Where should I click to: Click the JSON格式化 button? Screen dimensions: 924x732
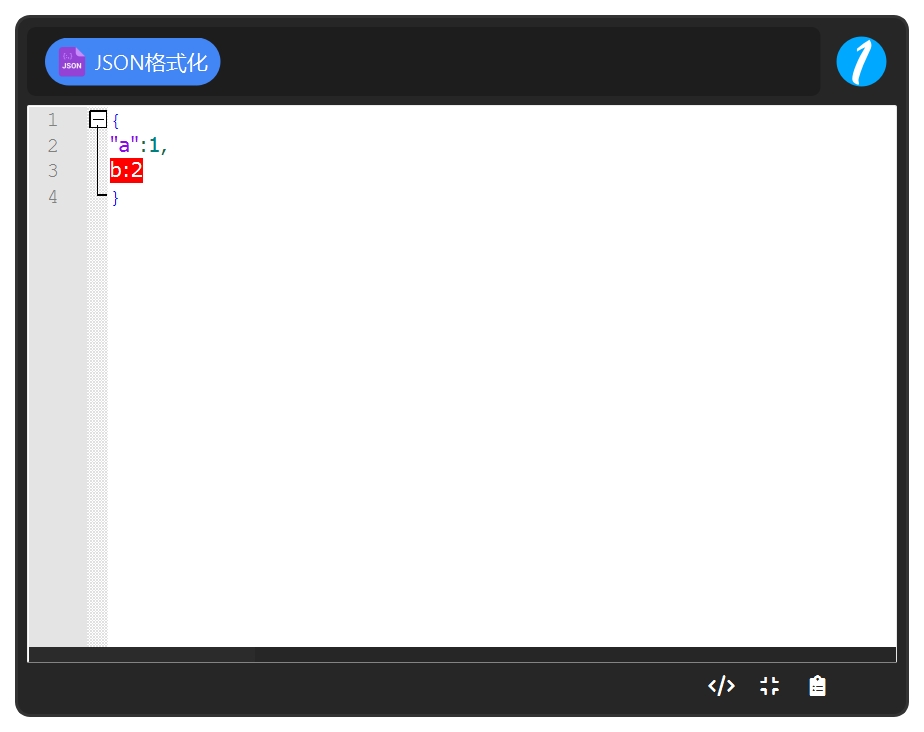pyautogui.click(x=133, y=62)
